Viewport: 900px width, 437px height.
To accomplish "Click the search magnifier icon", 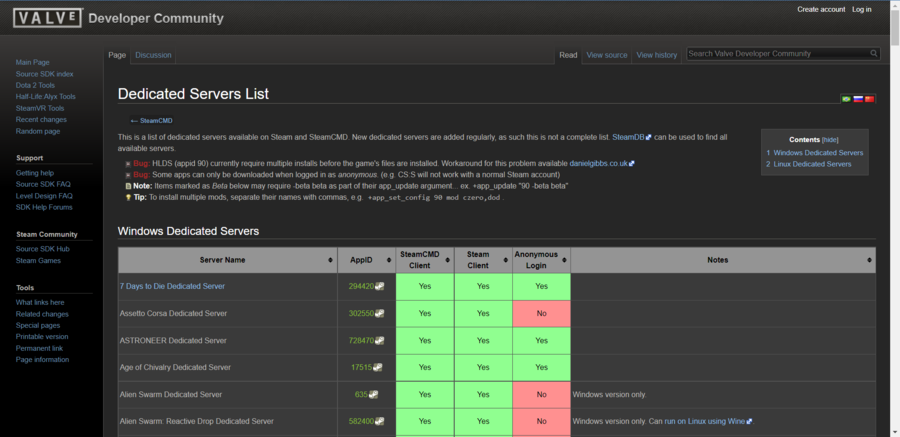I will 874,54.
